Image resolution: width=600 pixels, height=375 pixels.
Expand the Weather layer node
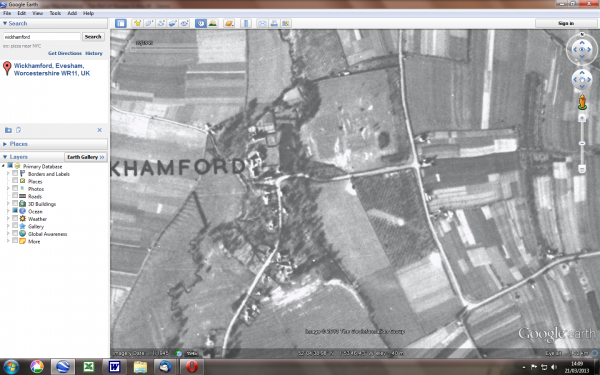[8, 218]
